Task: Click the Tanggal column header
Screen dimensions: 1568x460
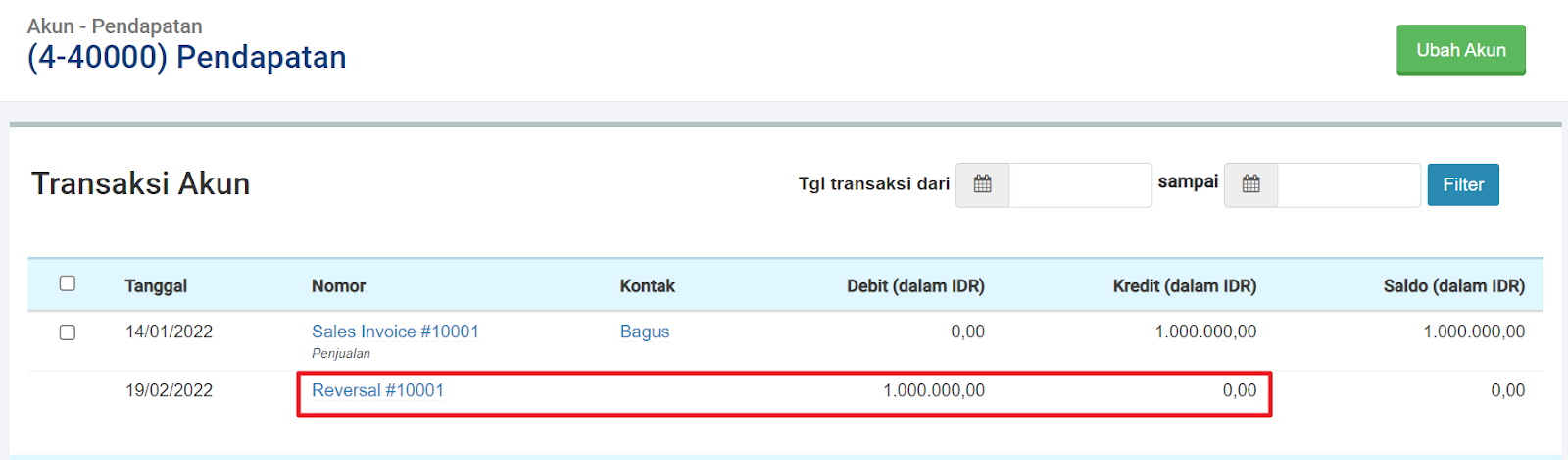Action: [x=156, y=286]
